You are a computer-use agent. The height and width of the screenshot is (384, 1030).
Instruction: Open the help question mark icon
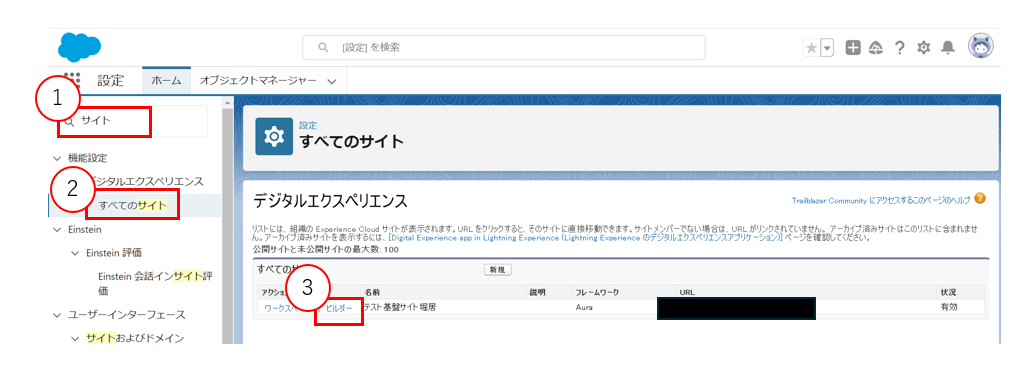click(900, 48)
